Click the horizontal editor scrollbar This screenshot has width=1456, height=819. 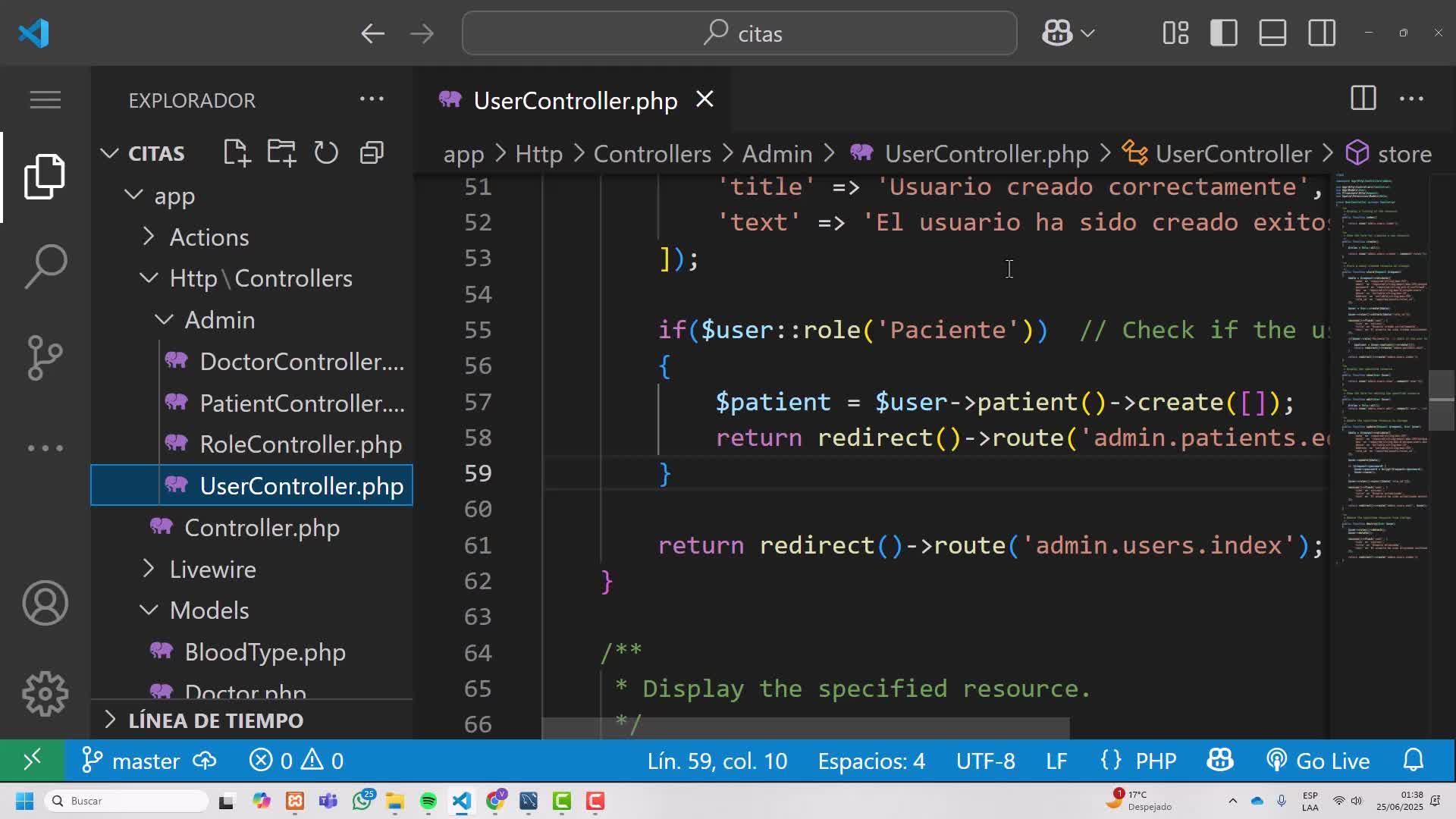pos(805,729)
